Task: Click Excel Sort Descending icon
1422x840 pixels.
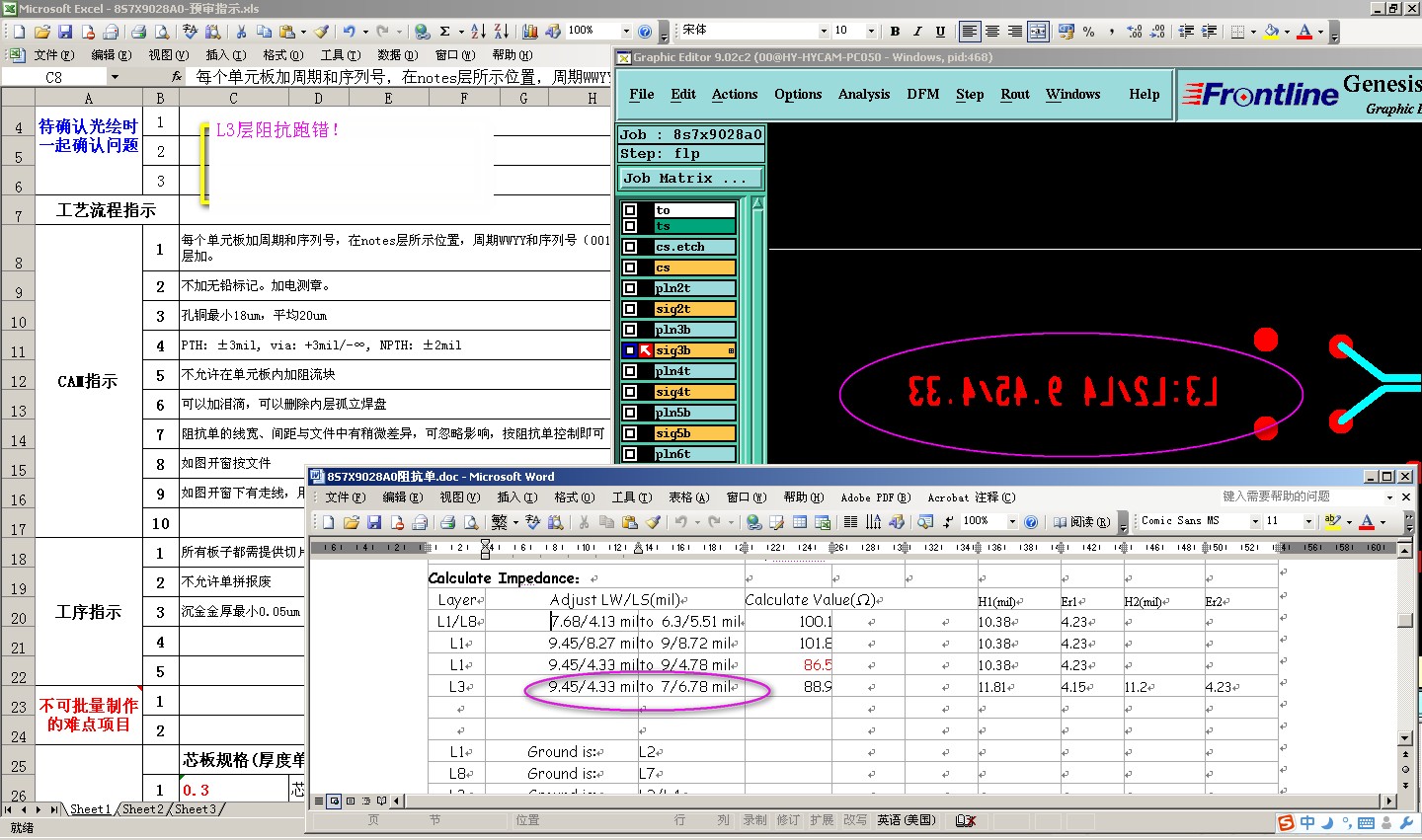Action: (501, 32)
